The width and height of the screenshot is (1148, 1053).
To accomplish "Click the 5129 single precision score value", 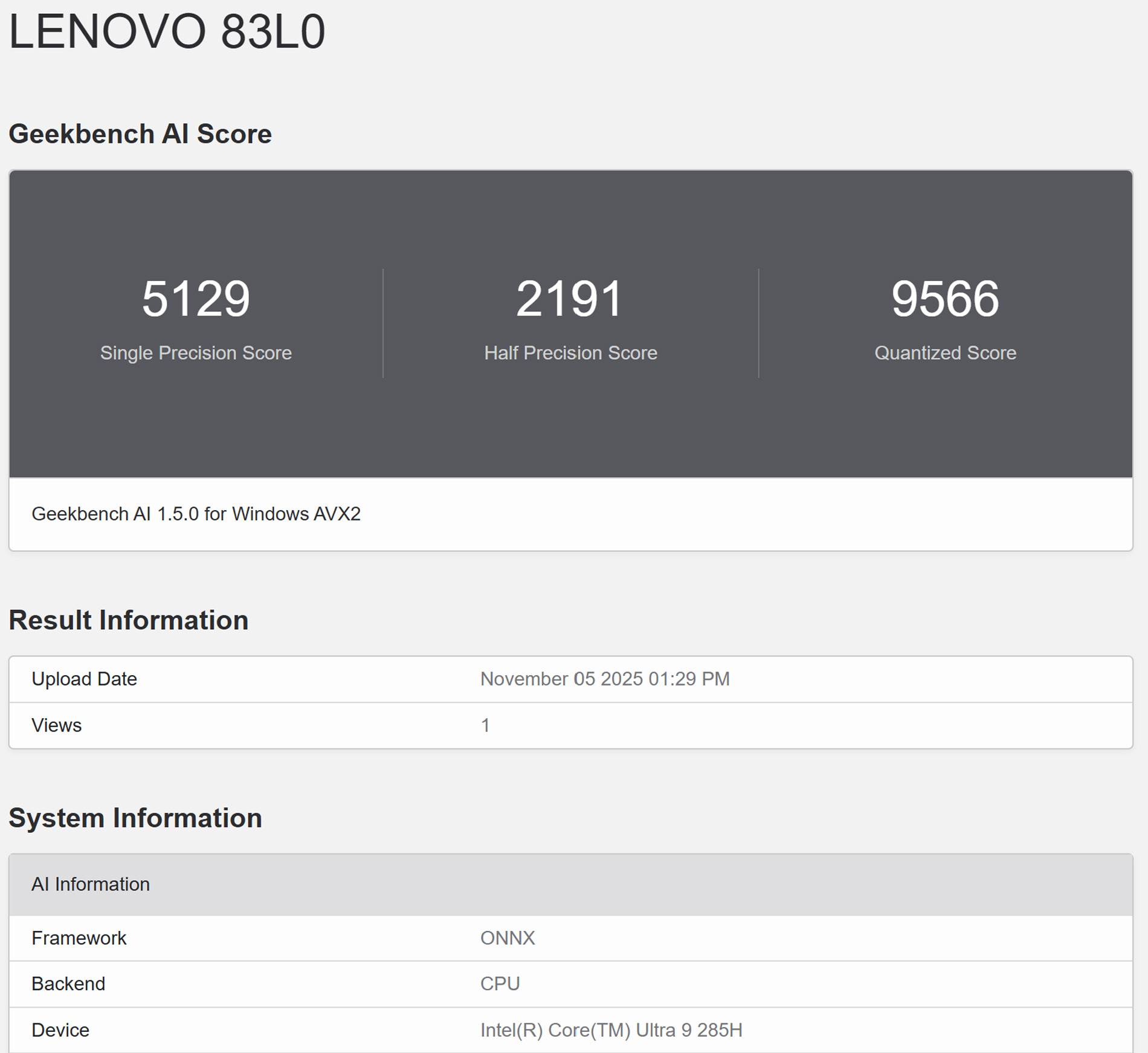I will [196, 299].
